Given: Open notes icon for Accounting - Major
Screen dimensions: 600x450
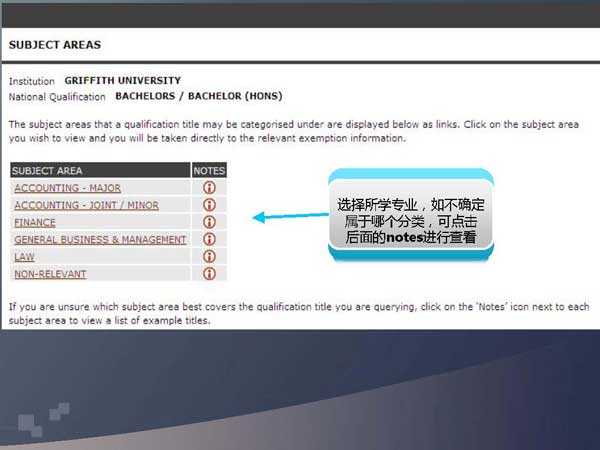Looking at the screenshot, I should [x=209, y=187].
